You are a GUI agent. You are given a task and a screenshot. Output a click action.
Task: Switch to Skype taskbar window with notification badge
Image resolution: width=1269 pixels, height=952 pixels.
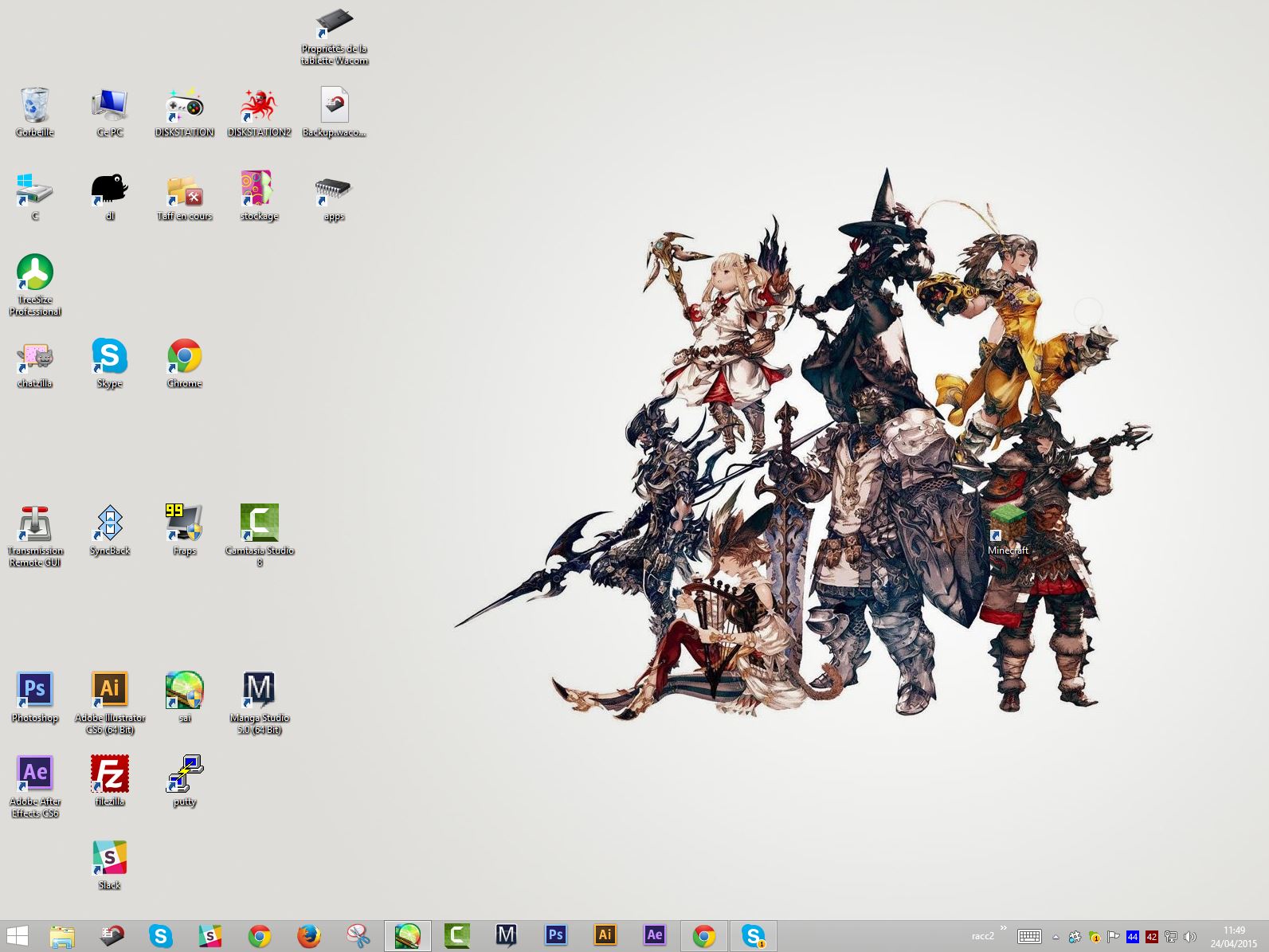pyautogui.click(x=754, y=936)
